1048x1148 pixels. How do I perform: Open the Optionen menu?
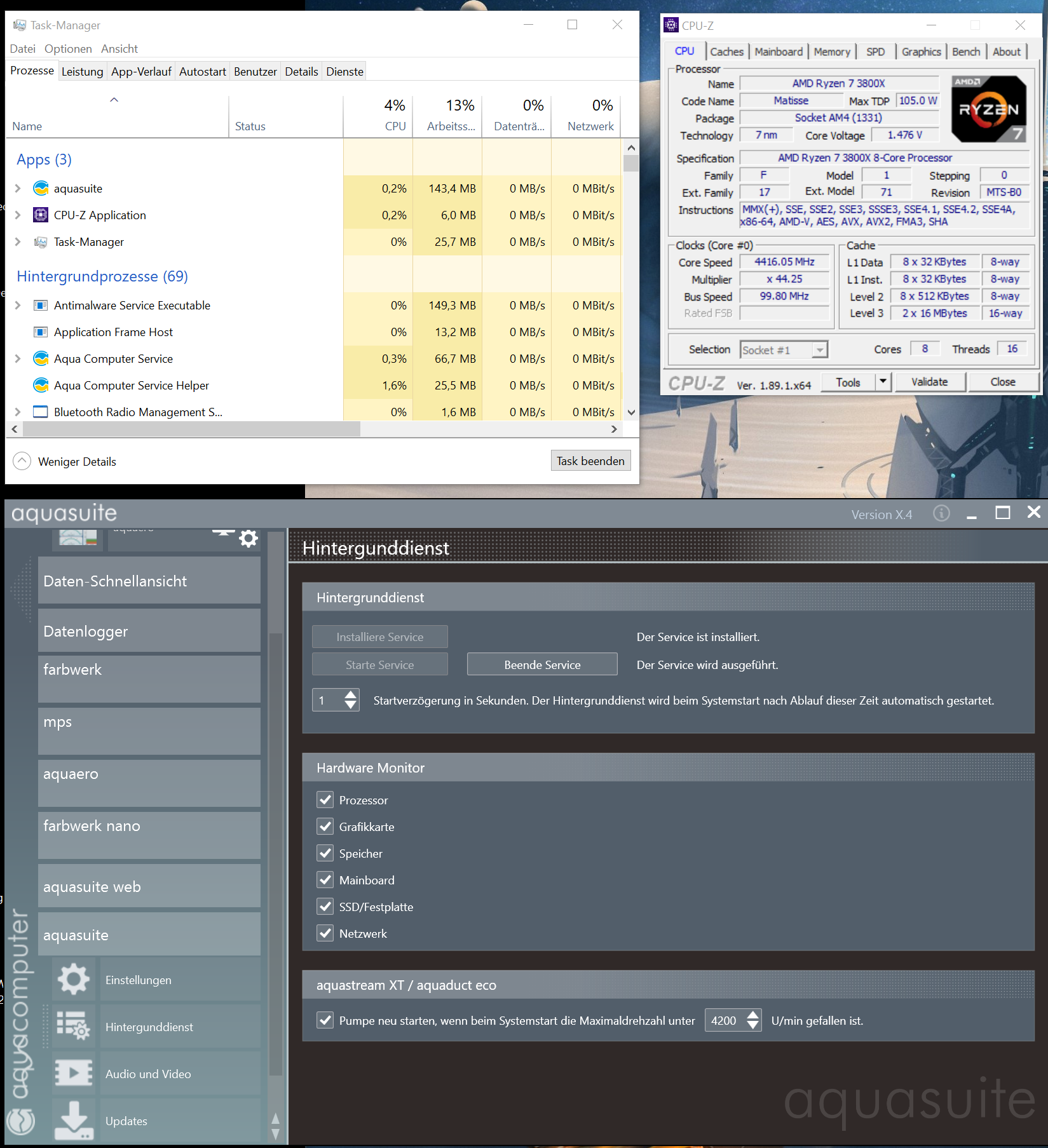coord(68,49)
